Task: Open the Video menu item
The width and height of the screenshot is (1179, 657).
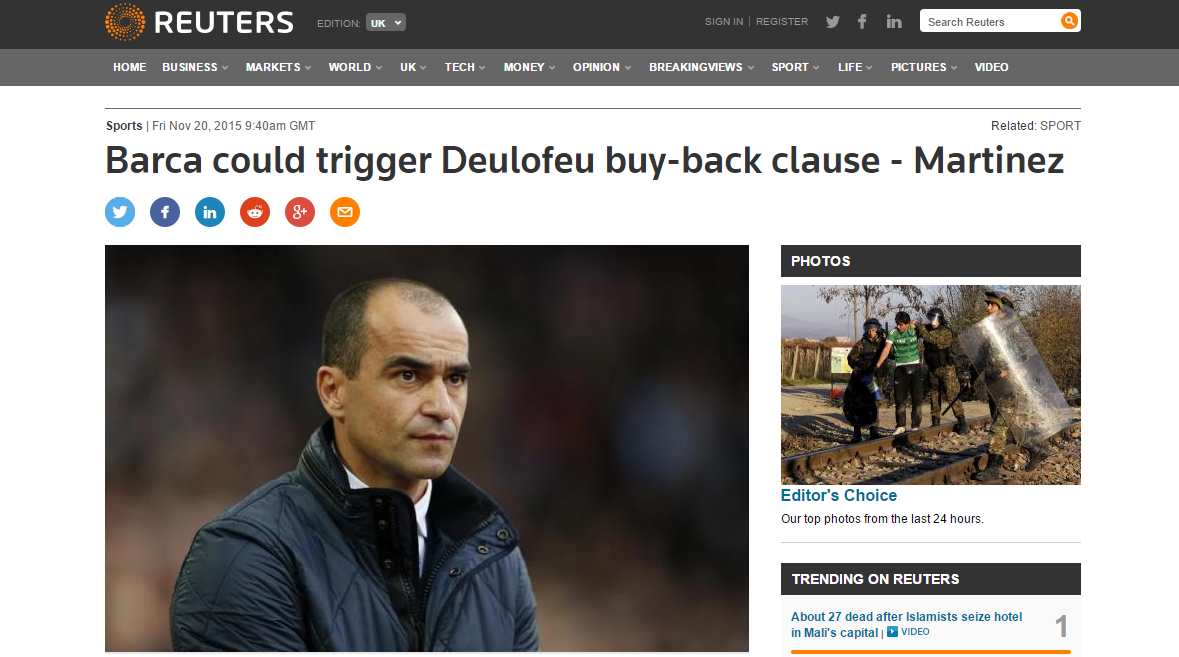Action: pos(991,67)
